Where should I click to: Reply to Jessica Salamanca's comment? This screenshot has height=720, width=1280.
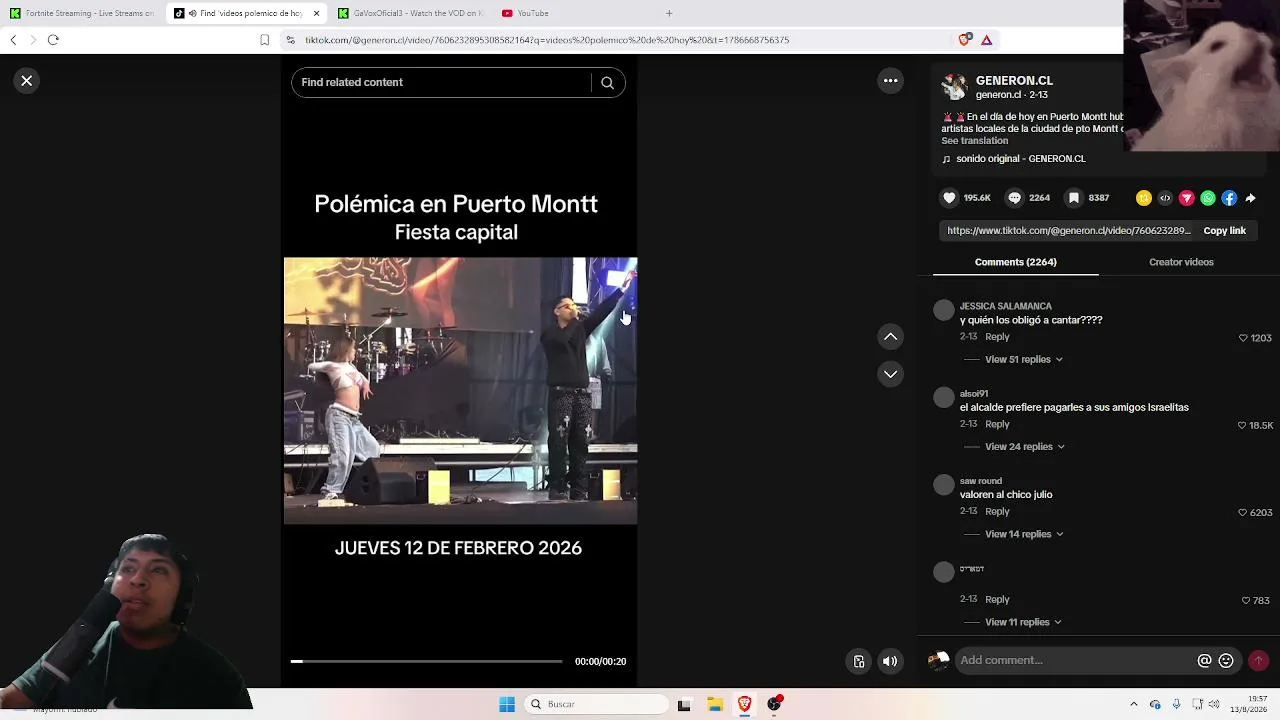coord(997,337)
